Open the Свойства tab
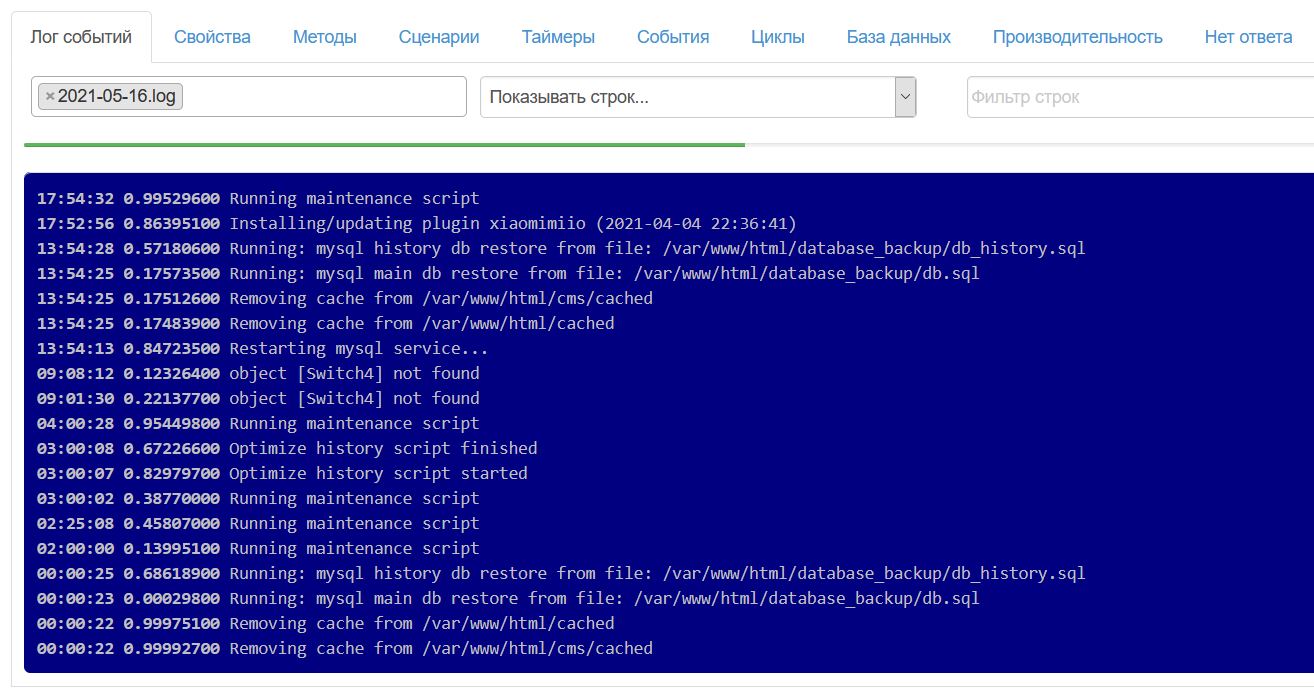Image resolution: width=1314 pixels, height=695 pixels. (212, 37)
